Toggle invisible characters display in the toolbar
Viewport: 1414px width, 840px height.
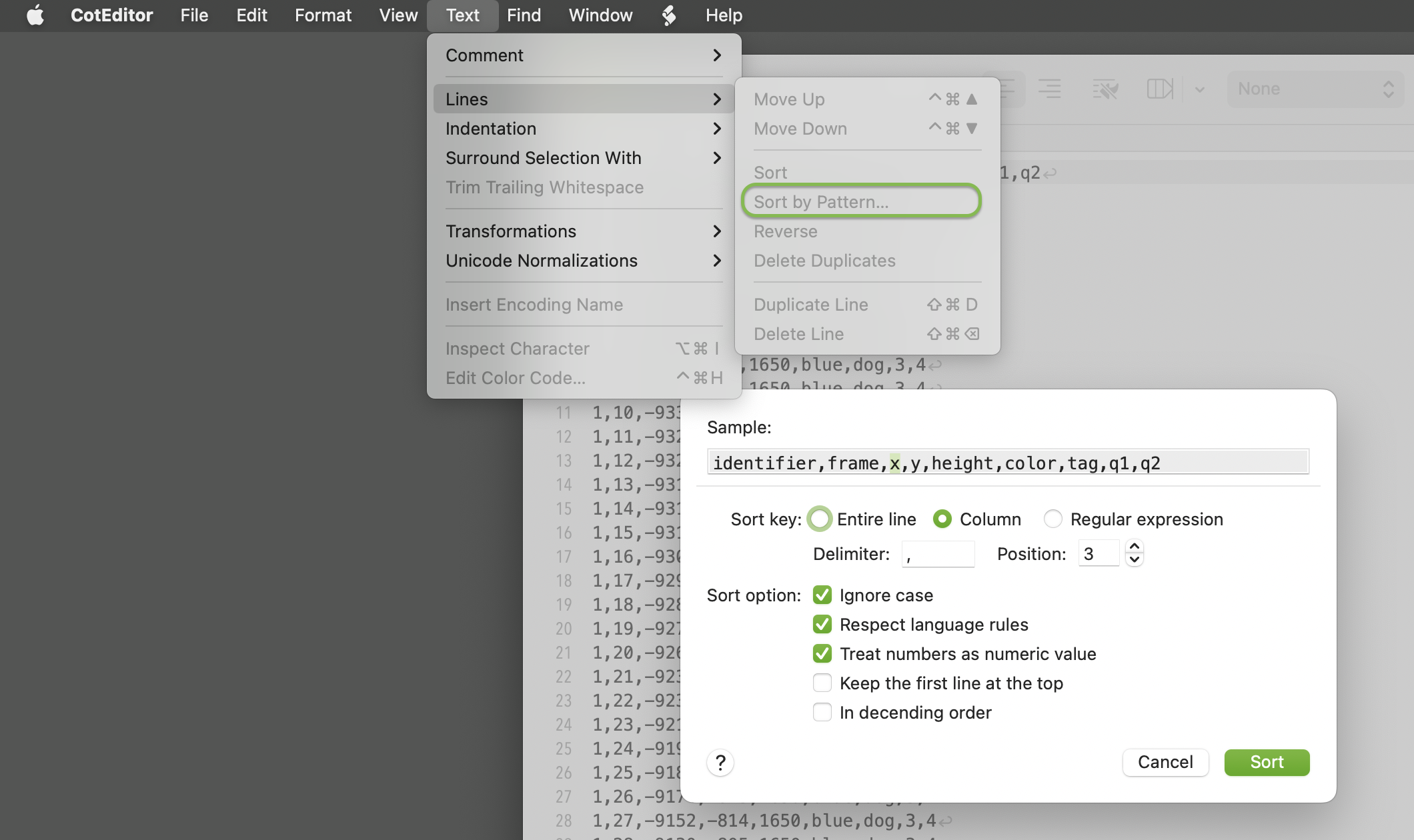tap(1104, 89)
